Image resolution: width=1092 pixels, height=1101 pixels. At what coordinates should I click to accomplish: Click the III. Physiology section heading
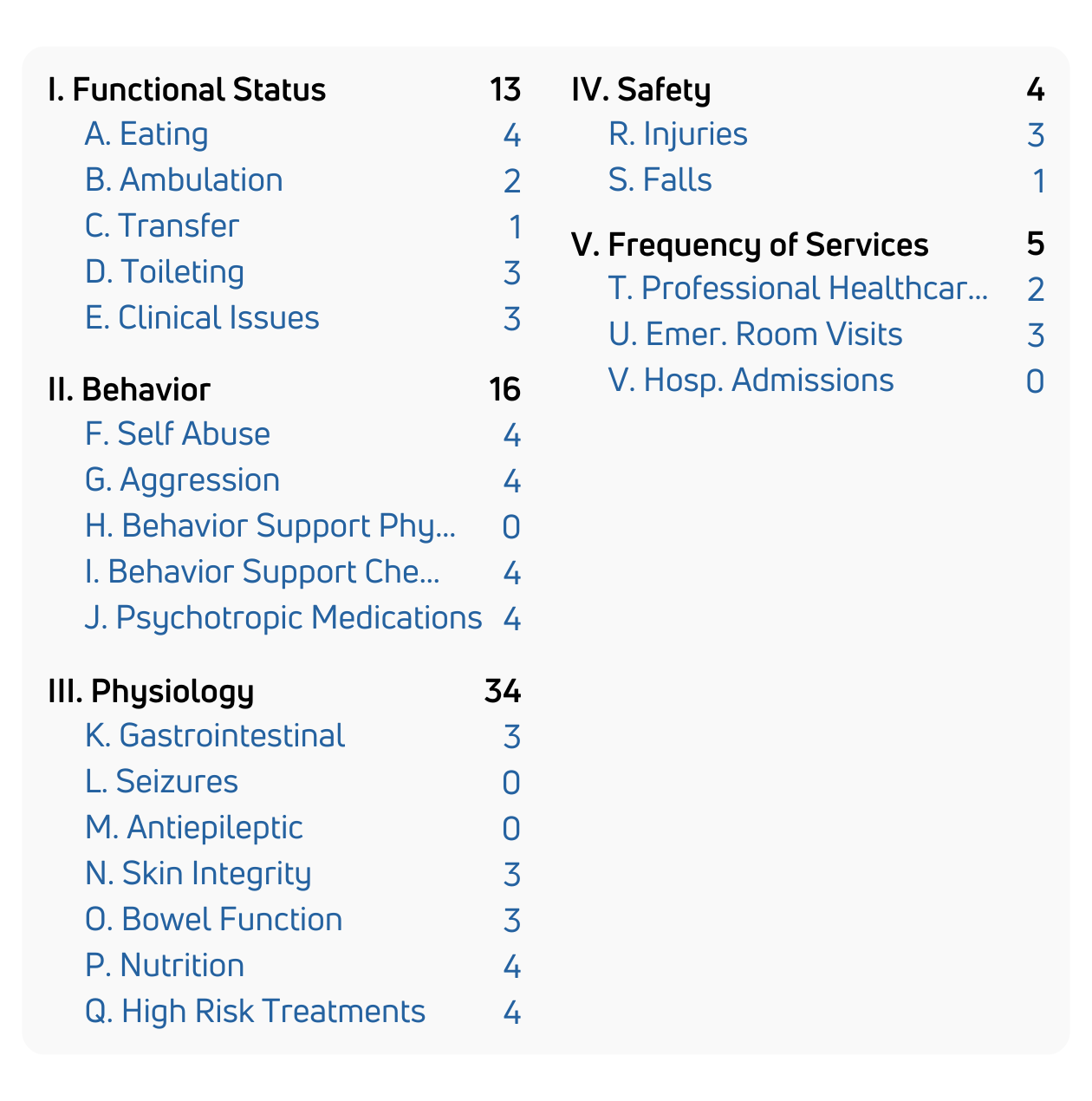pos(151,692)
